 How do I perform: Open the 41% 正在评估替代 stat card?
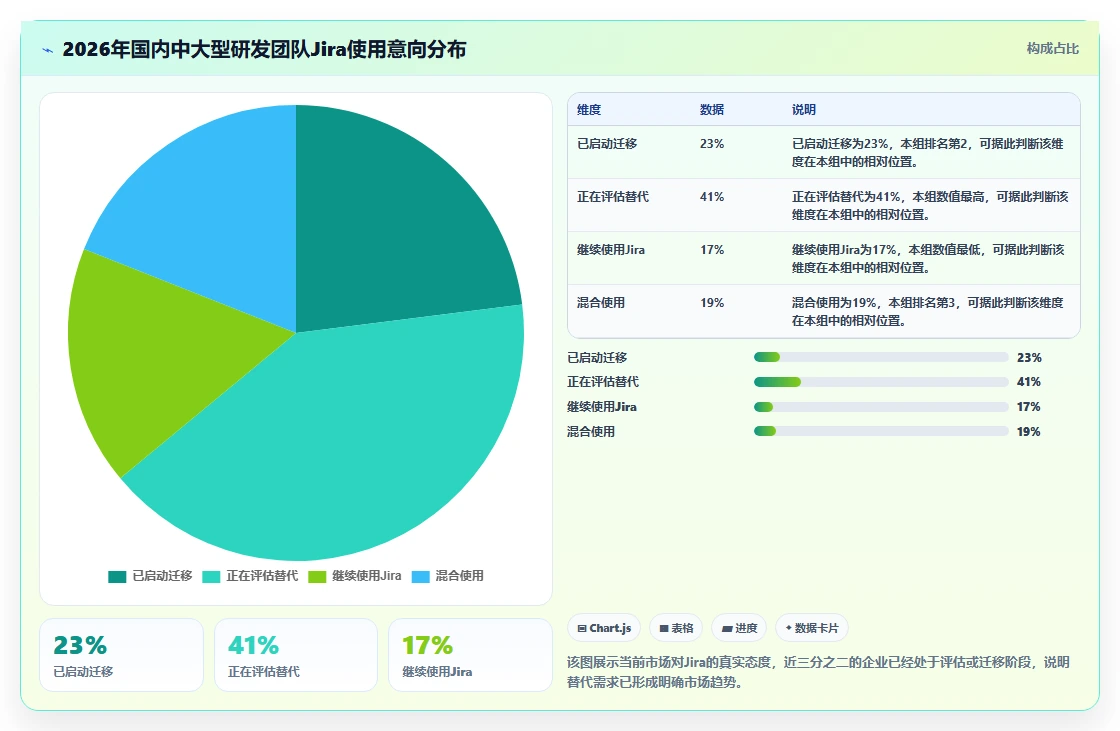point(296,655)
